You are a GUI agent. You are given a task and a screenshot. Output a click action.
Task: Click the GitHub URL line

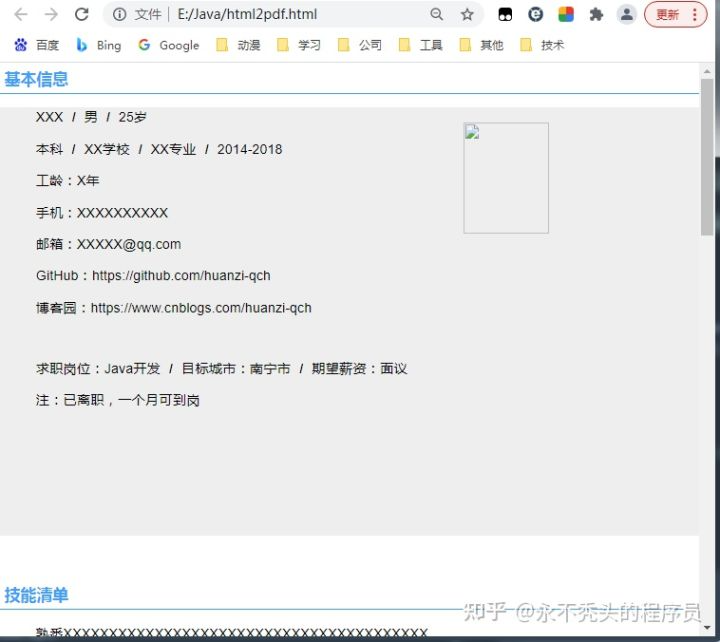pos(153,276)
